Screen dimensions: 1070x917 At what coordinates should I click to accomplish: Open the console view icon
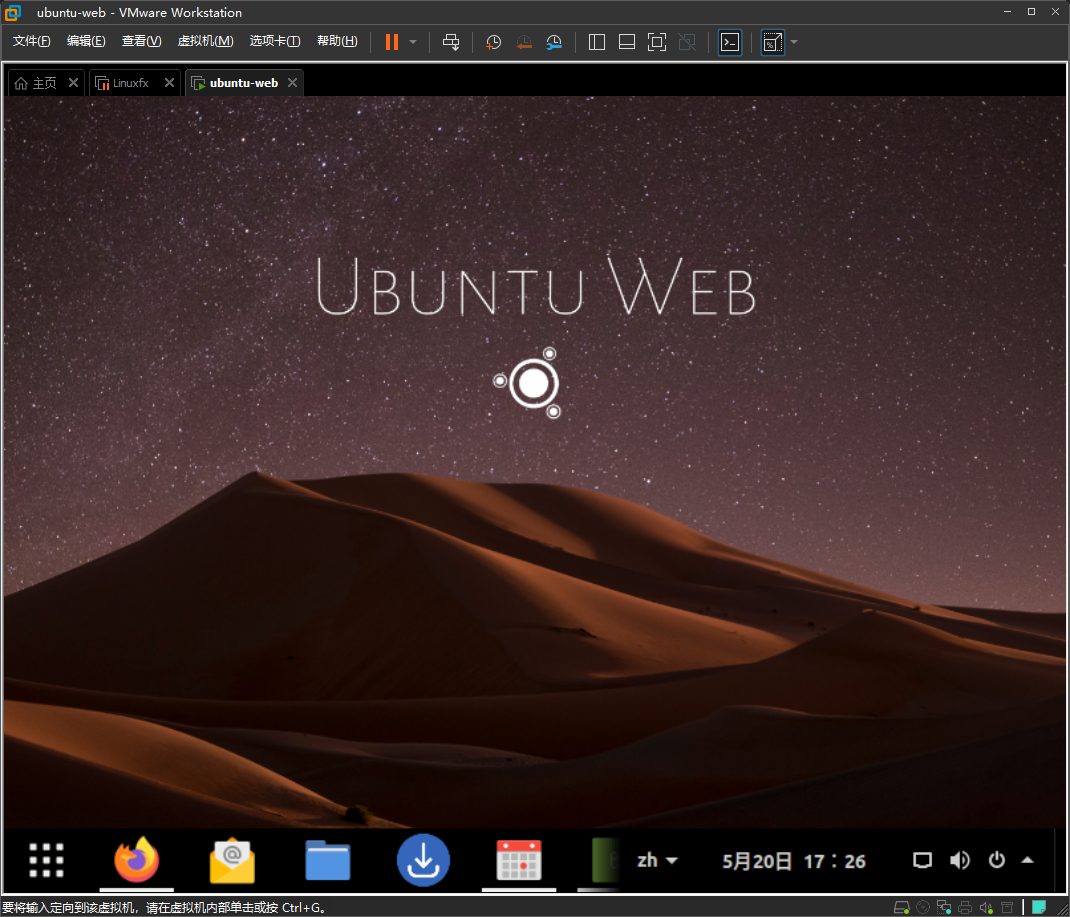coord(730,42)
